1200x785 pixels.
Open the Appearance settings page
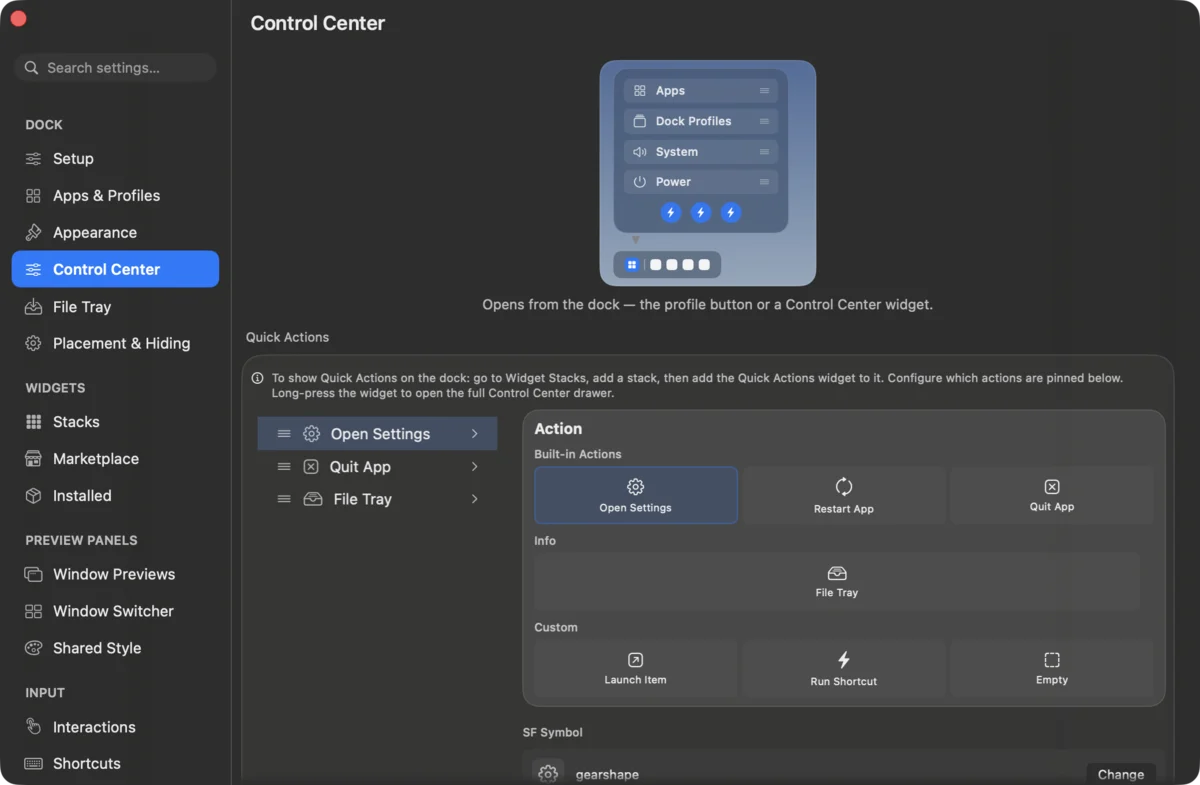pyautogui.click(x=115, y=233)
